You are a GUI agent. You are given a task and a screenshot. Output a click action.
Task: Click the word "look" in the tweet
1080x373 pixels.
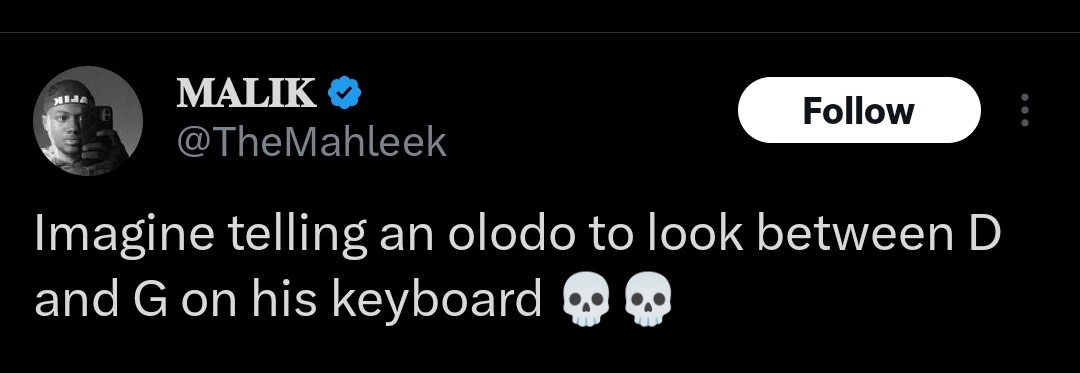694,233
